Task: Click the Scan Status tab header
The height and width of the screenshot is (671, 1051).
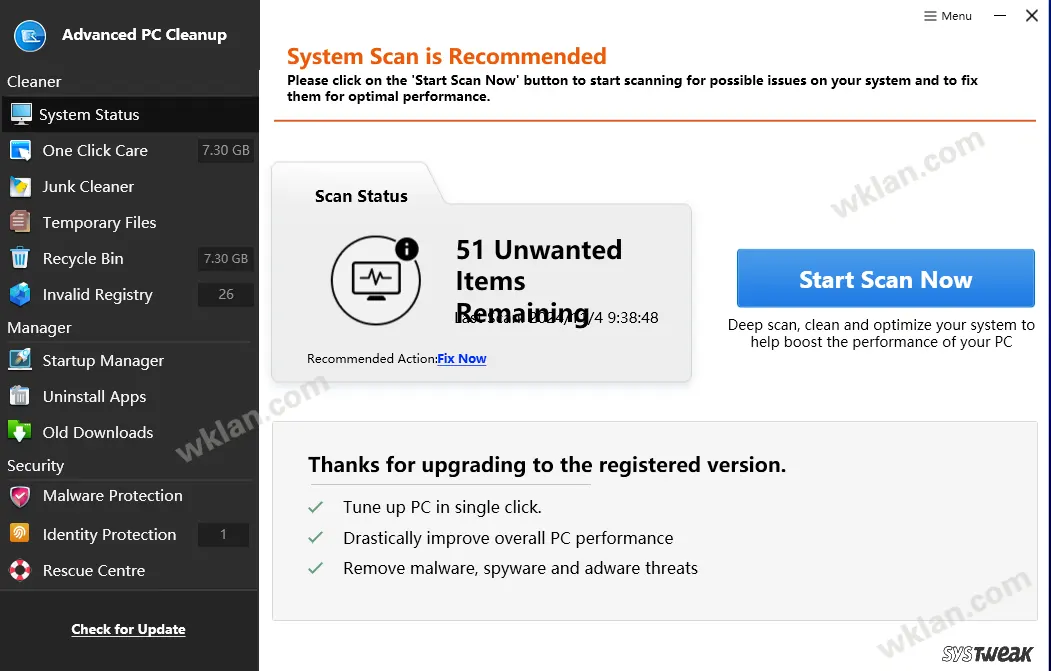Action: pos(361,196)
